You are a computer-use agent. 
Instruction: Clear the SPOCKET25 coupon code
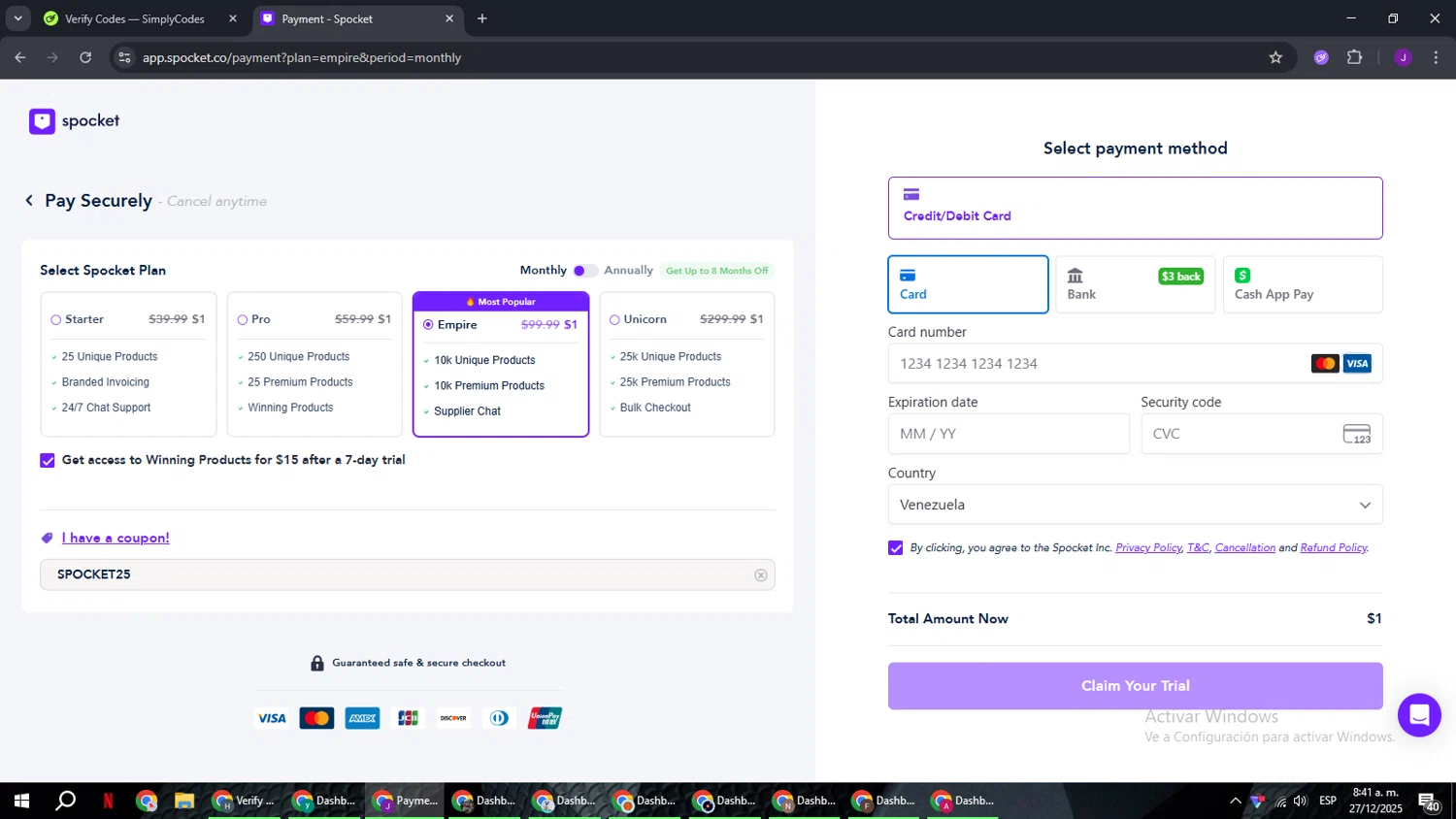coord(761,575)
